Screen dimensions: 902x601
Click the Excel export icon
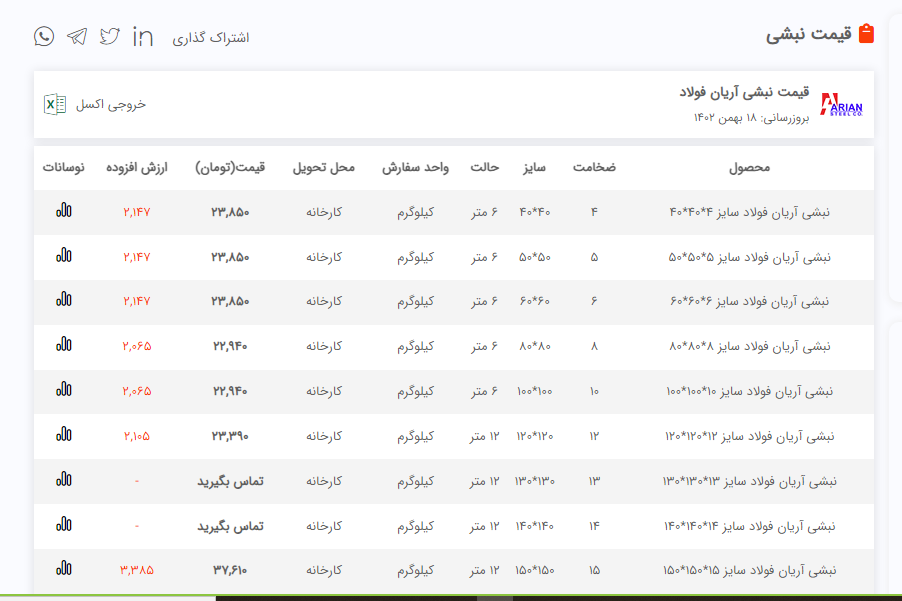(x=55, y=104)
